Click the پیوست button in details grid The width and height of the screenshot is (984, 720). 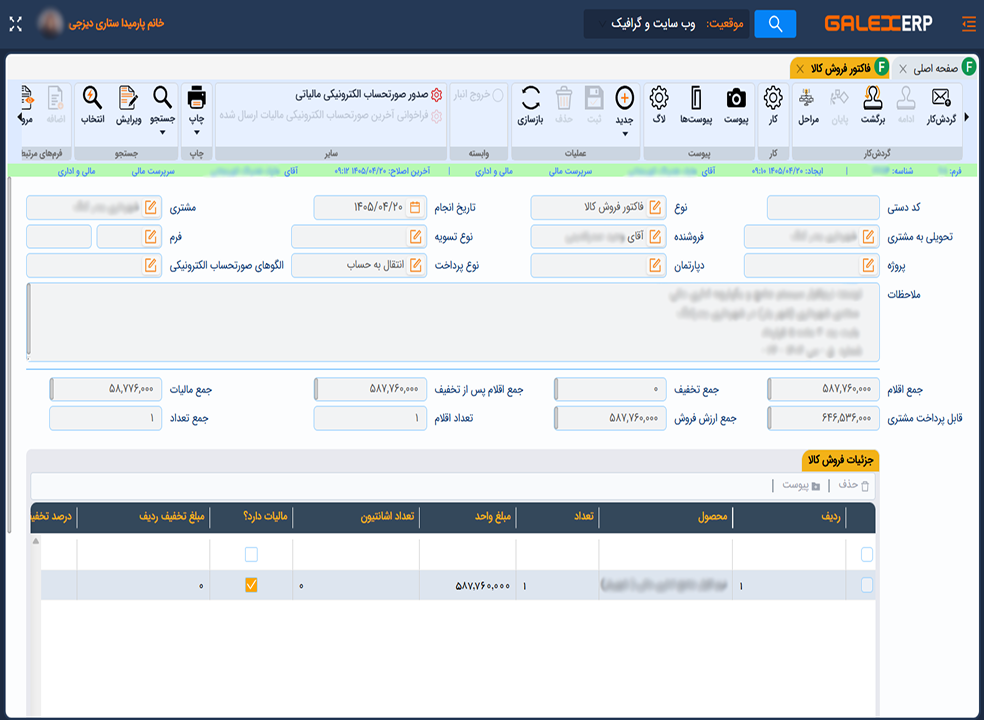point(801,485)
